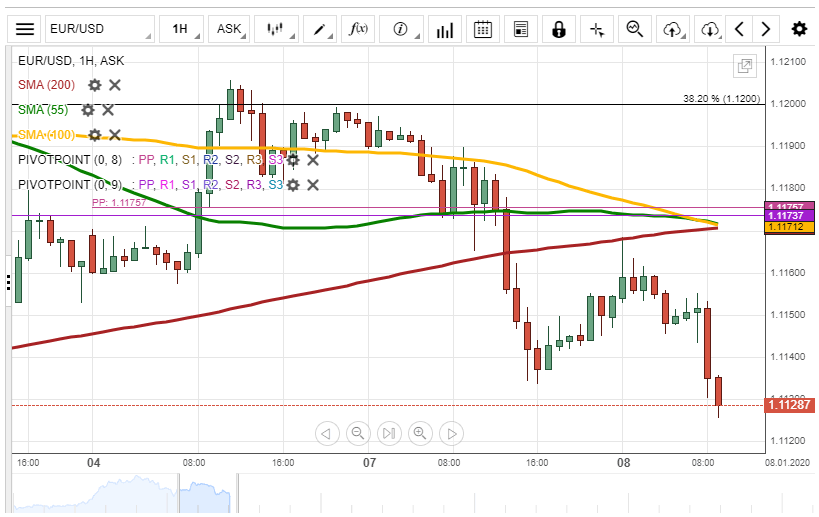Click the 38.20 % (1.1200) Fibonacci label

(721, 98)
